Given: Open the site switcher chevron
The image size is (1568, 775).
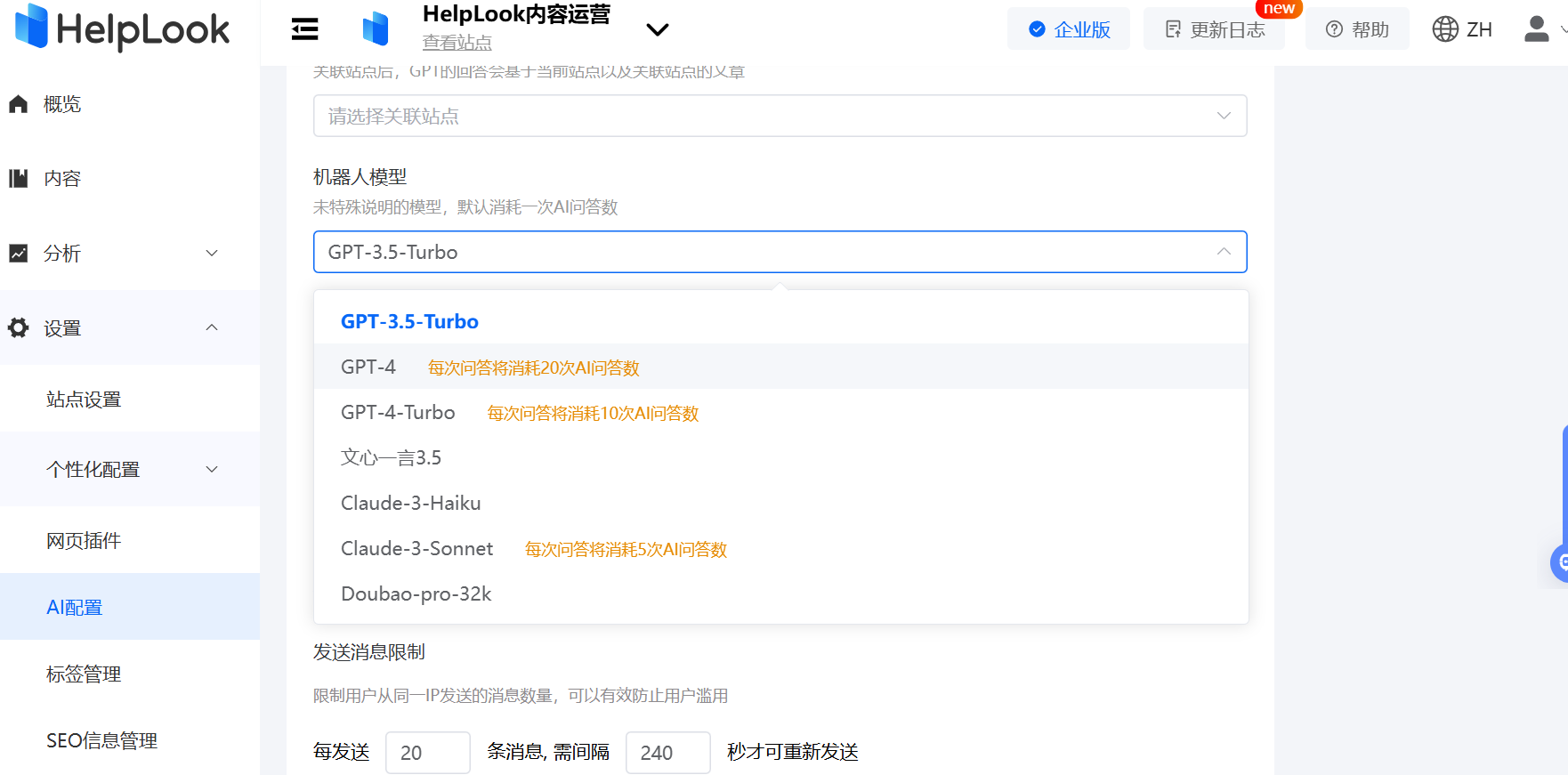Looking at the screenshot, I should click(x=657, y=29).
